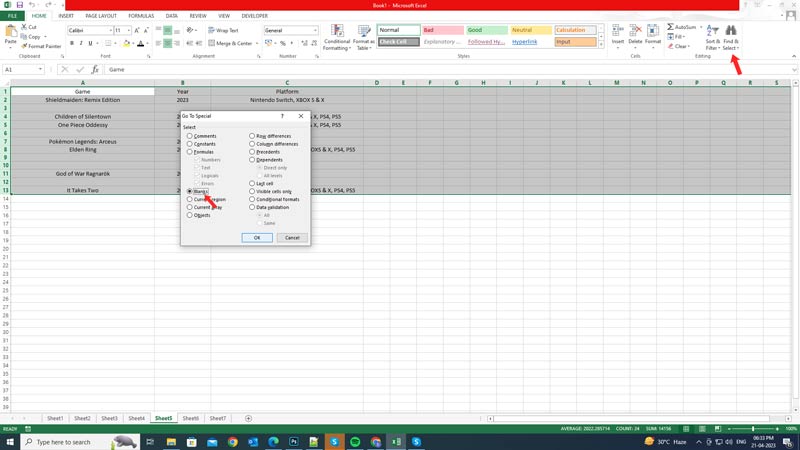The height and width of the screenshot is (450, 800).
Task: Click the Undo arrow icon
Action: [32, 5]
